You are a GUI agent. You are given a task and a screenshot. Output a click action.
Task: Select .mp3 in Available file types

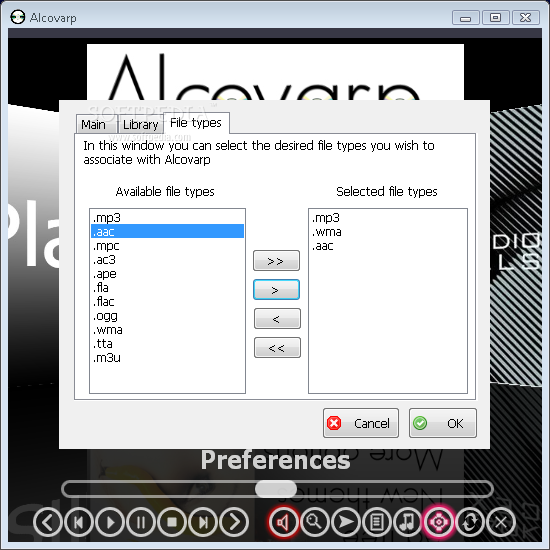(x=167, y=218)
